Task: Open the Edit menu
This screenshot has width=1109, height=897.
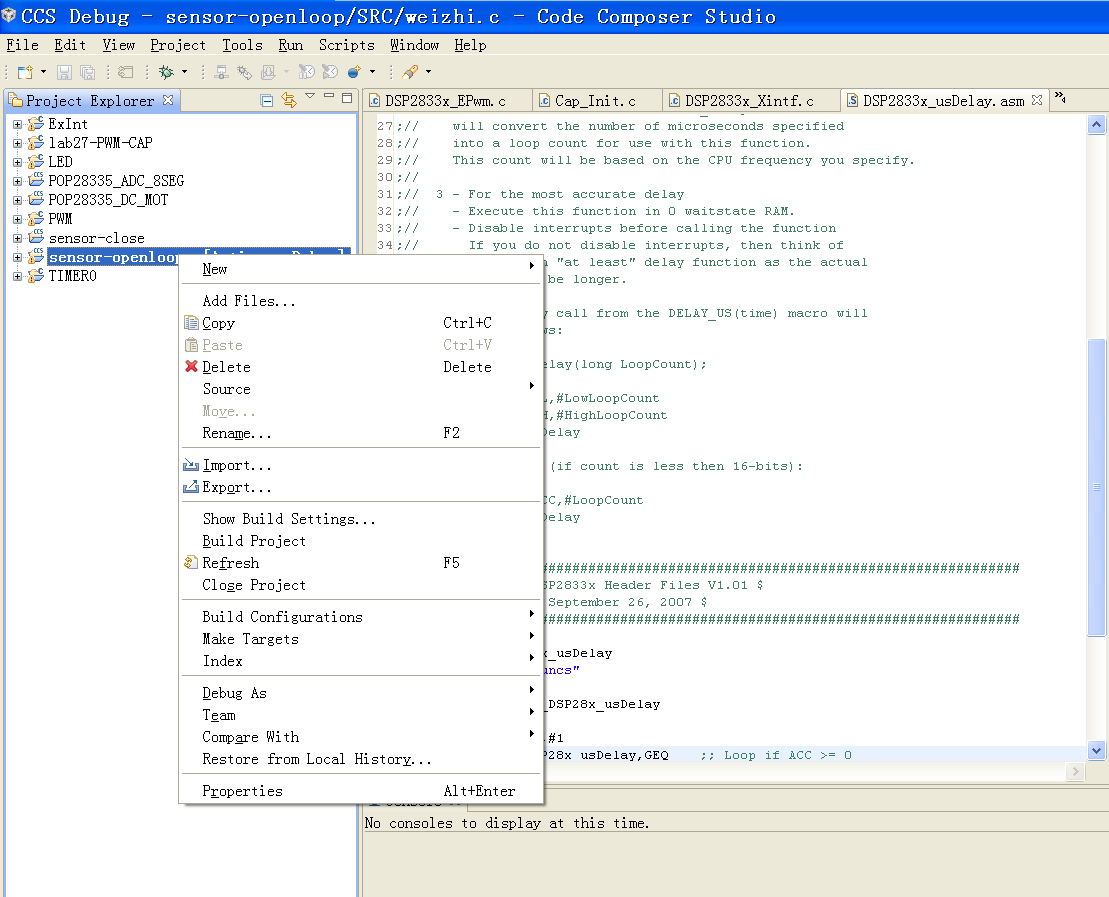Action: click(70, 45)
